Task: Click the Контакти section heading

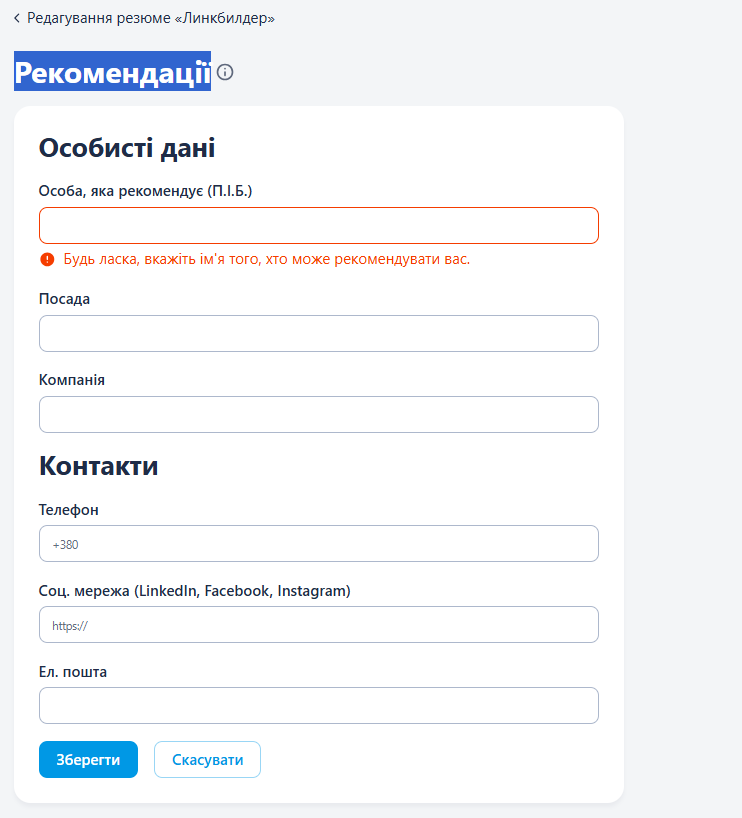Action: (98, 466)
